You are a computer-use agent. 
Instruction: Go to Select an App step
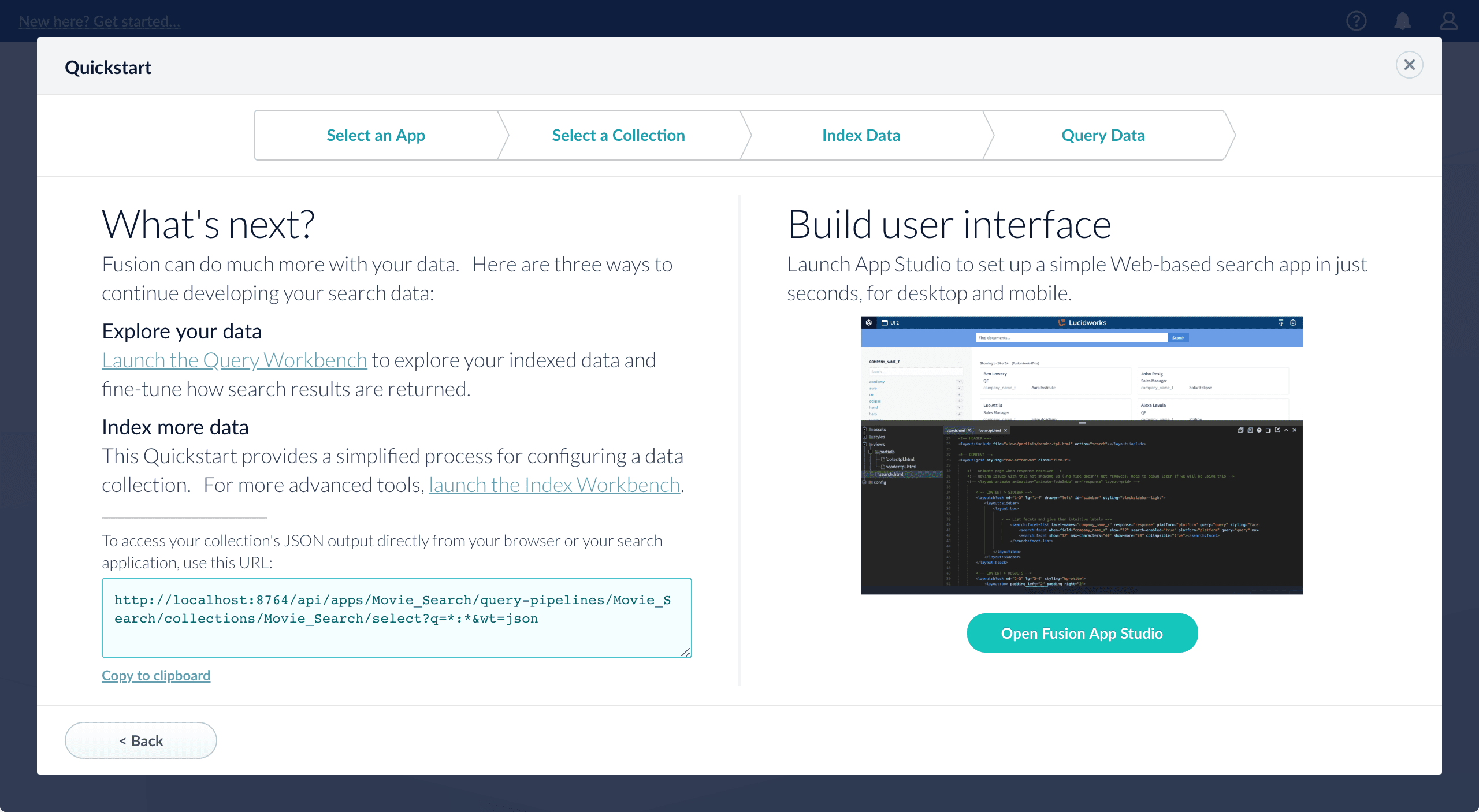coord(376,135)
